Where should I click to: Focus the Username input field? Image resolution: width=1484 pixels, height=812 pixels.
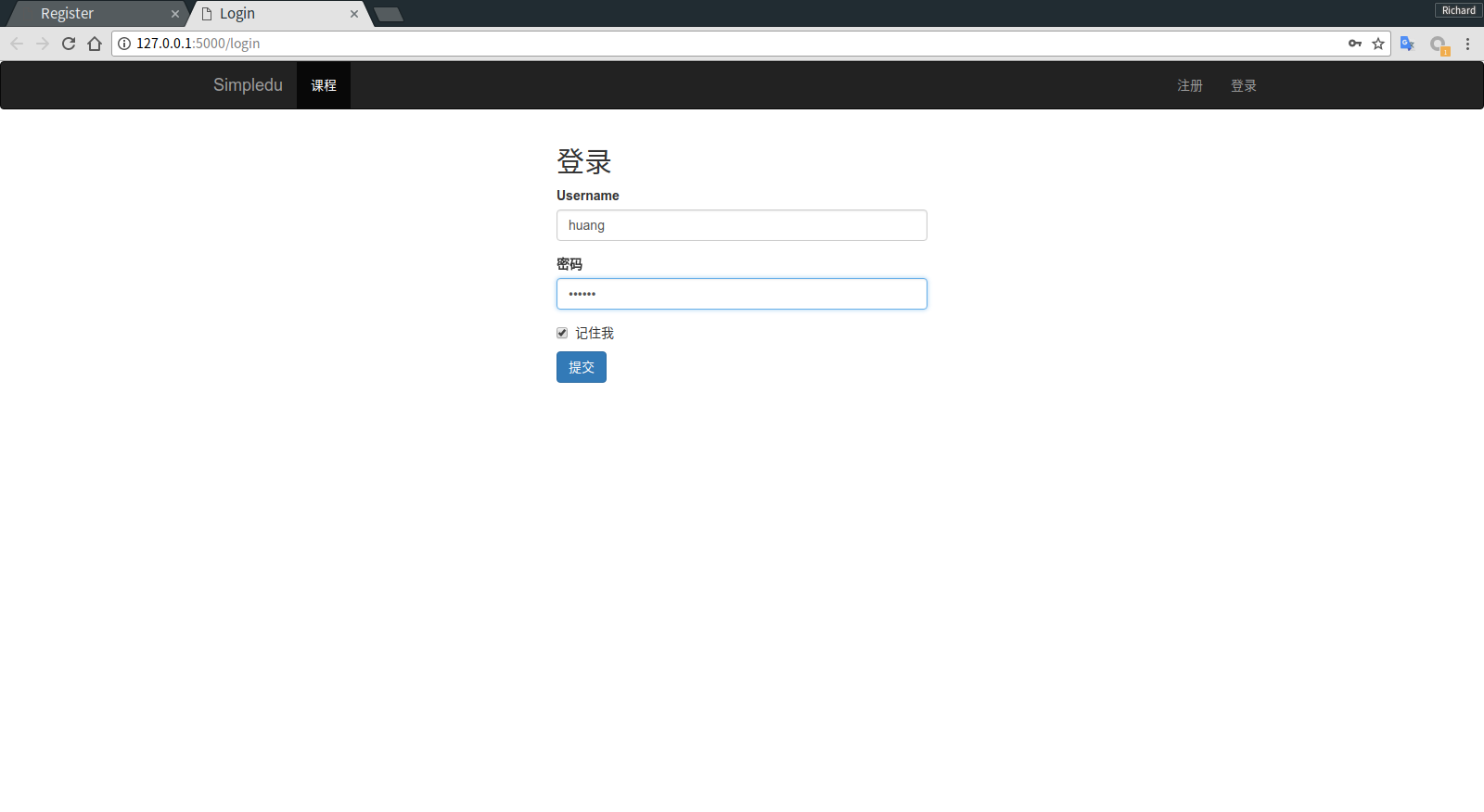pyautogui.click(x=742, y=225)
